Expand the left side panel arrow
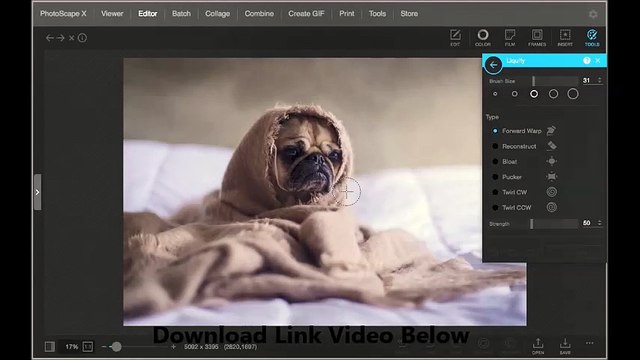Screen dimensions: 640x360 click(37, 192)
